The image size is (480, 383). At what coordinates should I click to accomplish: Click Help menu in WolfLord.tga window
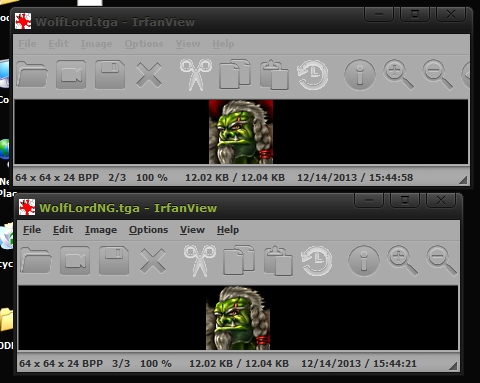pyautogui.click(x=223, y=44)
